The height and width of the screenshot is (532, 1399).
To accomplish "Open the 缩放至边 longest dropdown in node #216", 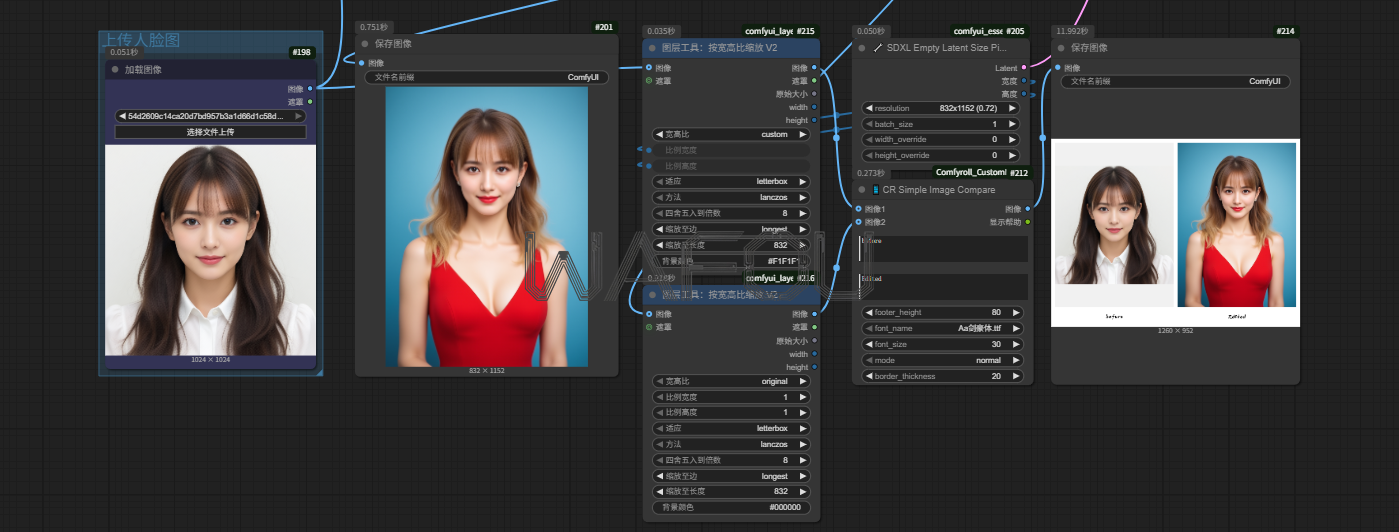I will 730,476.
